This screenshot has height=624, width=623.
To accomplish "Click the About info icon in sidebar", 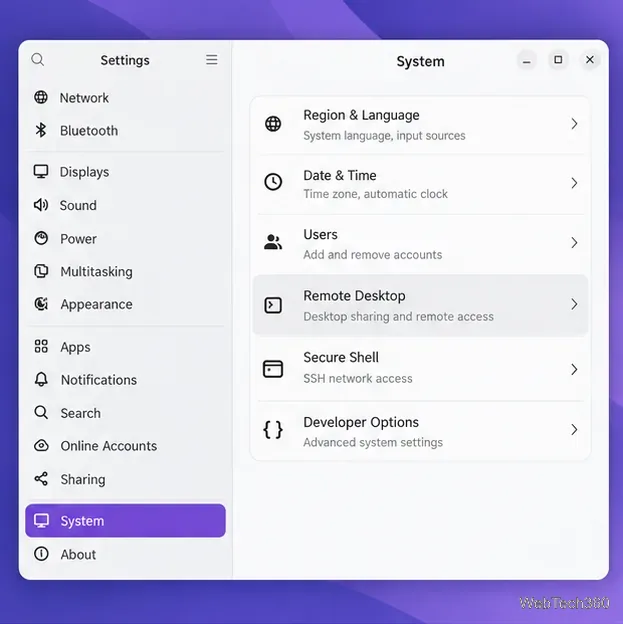I will [41, 554].
